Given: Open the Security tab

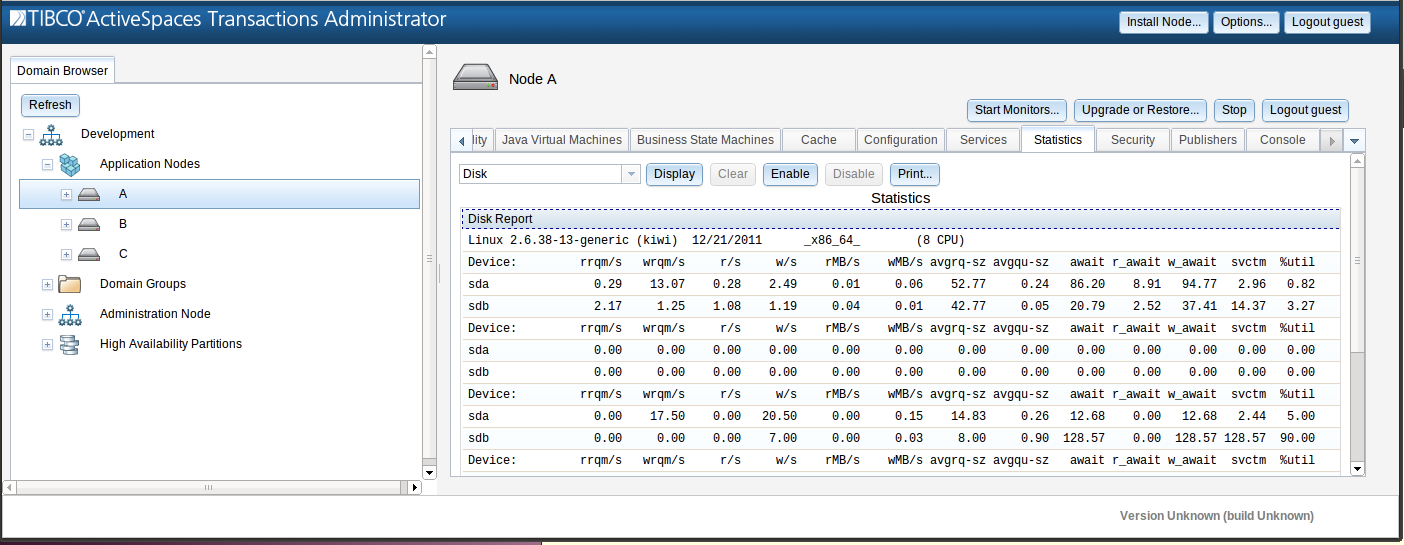Looking at the screenshot, I should (1133, 140).
